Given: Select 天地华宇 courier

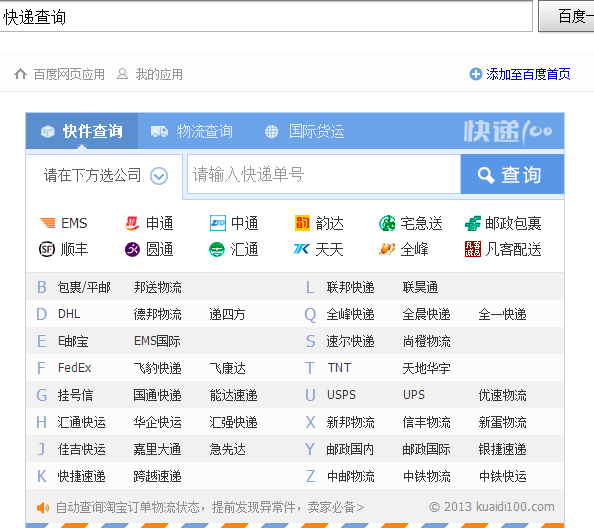Looking at the screenshot, I should click(427, 368).
